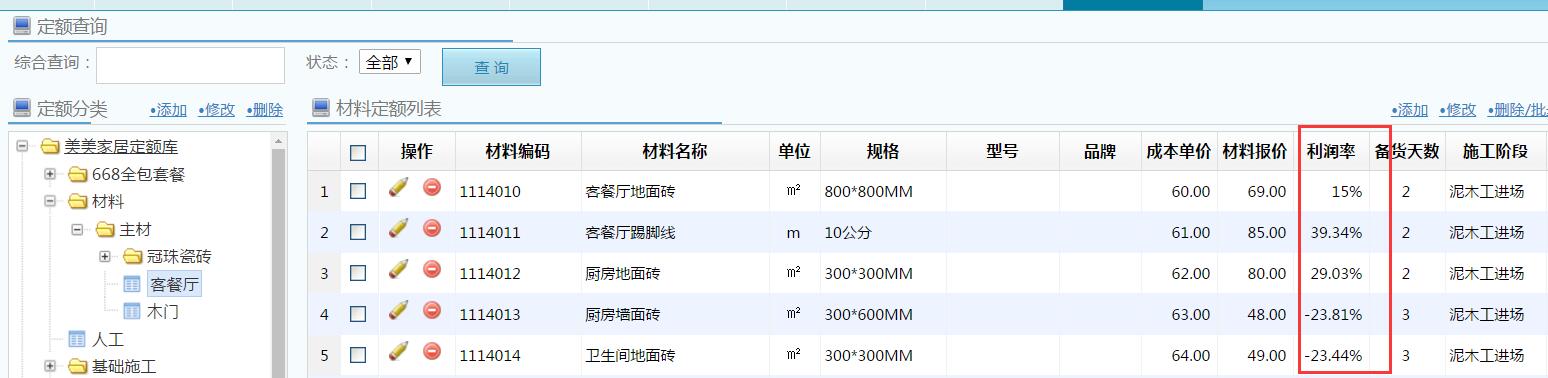Click the 查询 search button
Image resolution: width=1548 pixels, height=378 pixels.
click(x=491, y=67)
